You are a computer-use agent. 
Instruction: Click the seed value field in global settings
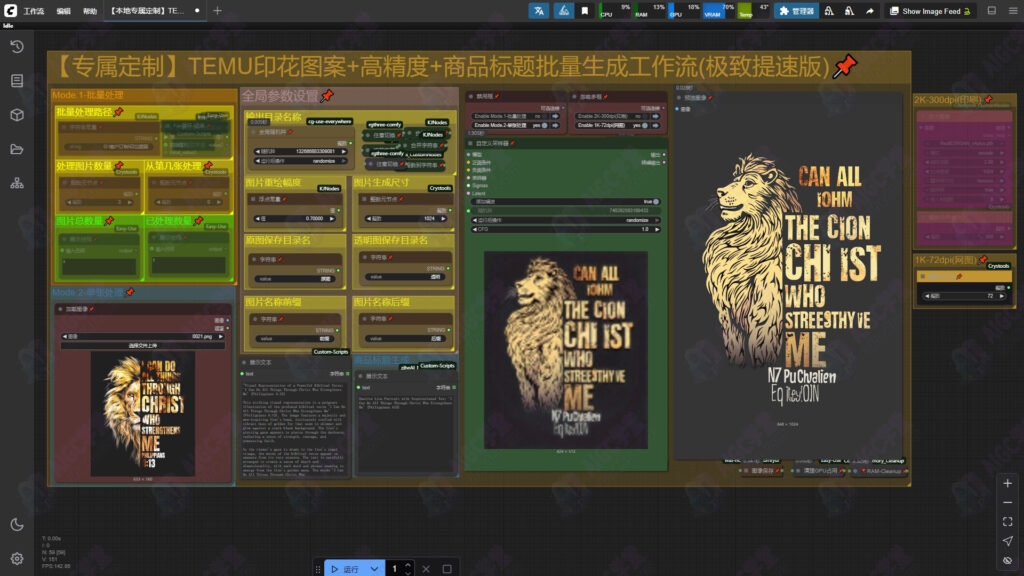coord(302,152)
